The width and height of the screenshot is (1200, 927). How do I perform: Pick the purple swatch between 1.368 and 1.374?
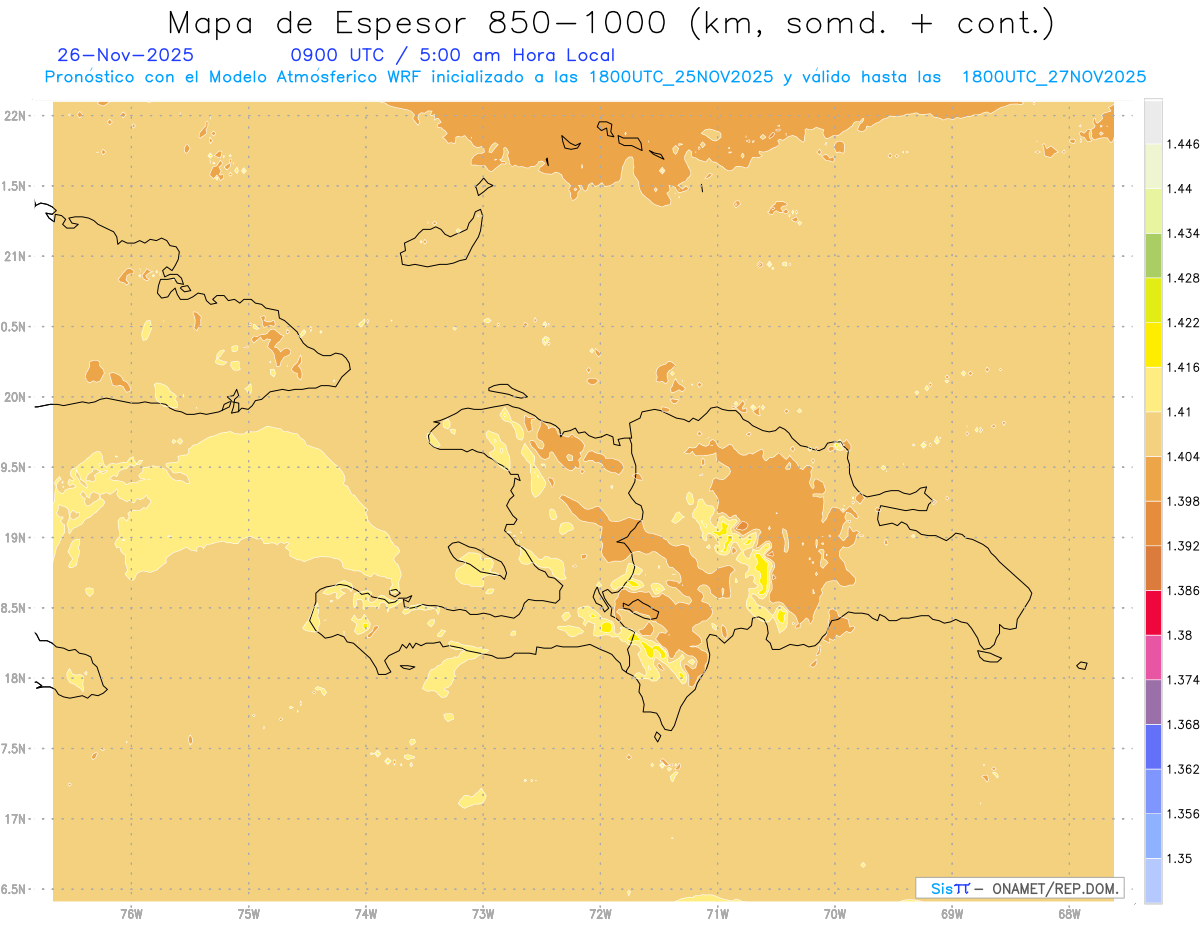pyautogui.click(x=1153, y=702)
